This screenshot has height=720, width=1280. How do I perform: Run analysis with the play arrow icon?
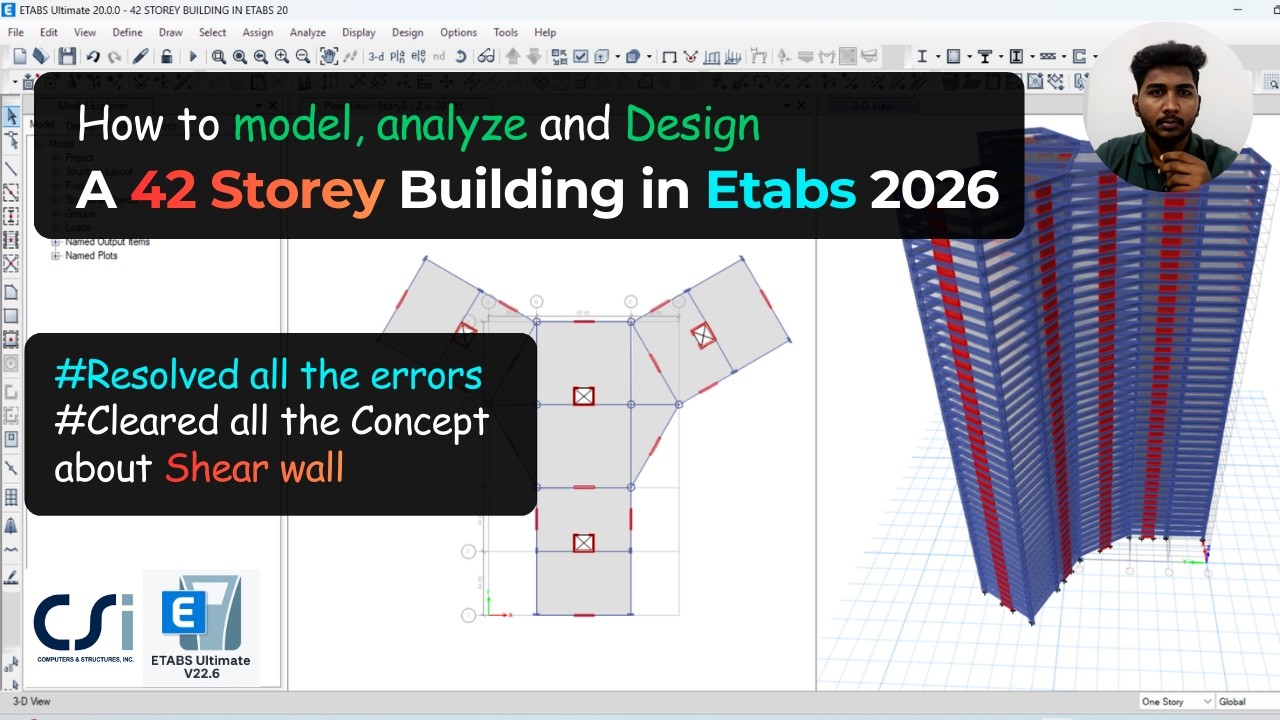(x=193, y=57)
